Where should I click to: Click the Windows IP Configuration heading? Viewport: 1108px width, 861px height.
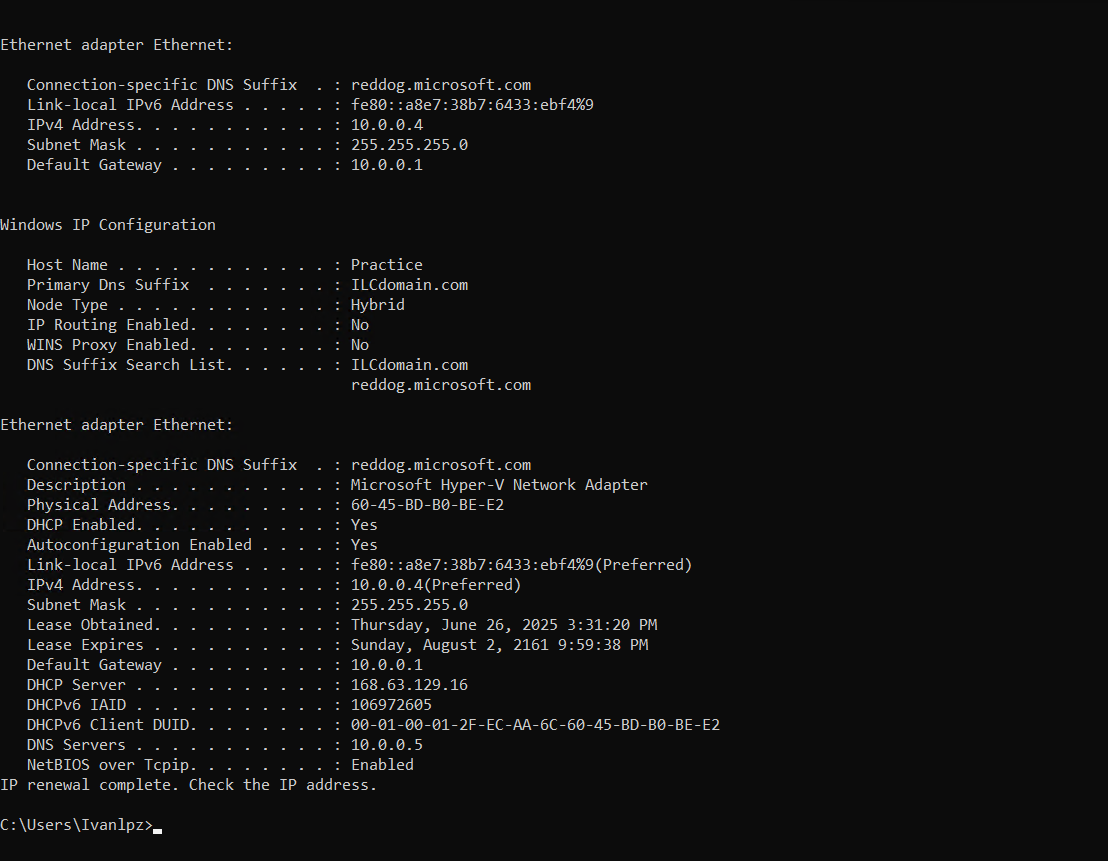108,225
